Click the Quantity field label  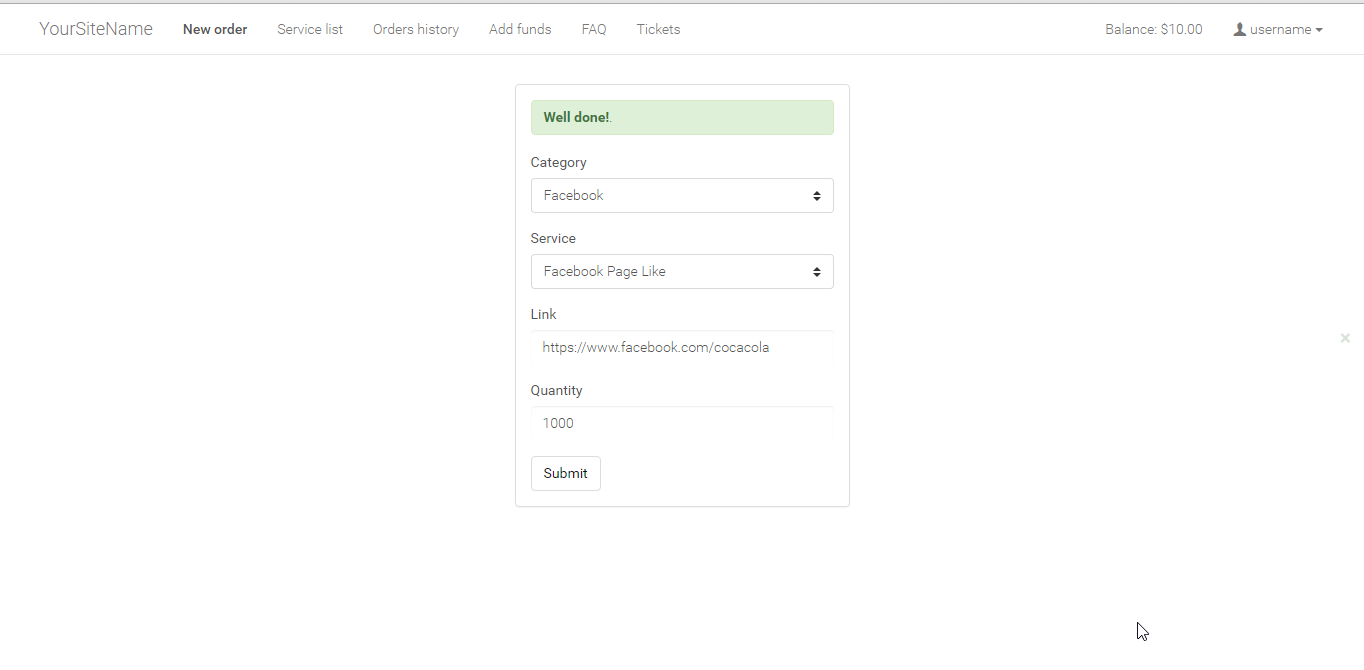click(x=556, y=391)
